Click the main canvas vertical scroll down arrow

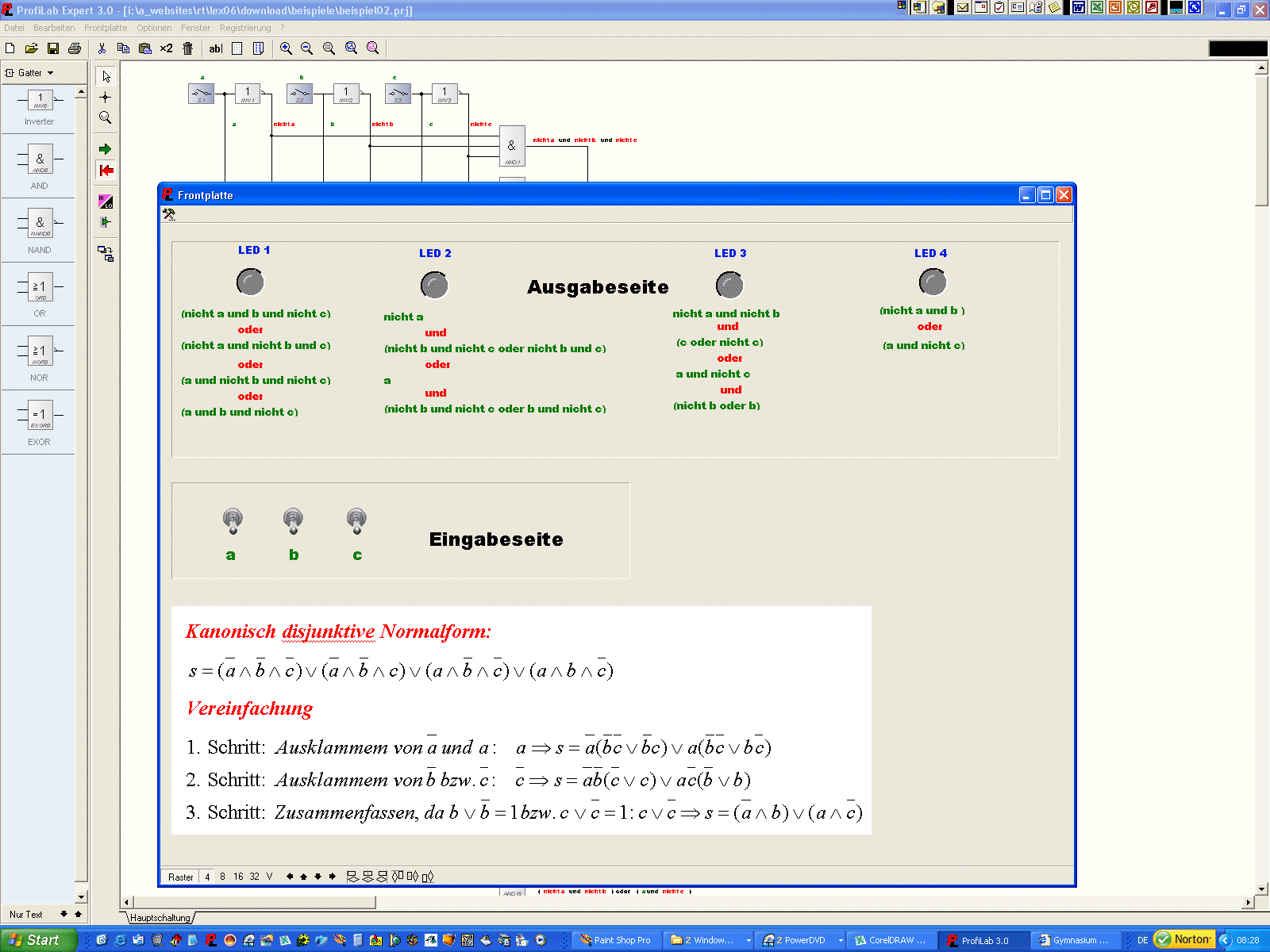coord(1262,889)
